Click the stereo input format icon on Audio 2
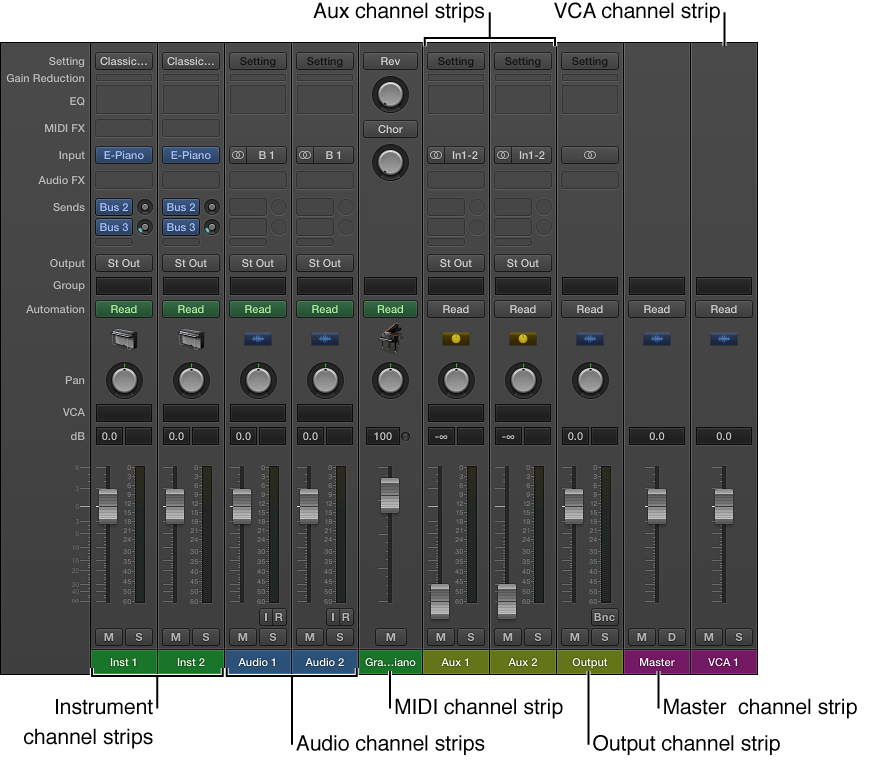Image resolution: width=882 pixels, height=762 pixels. (x=306, y=155)
